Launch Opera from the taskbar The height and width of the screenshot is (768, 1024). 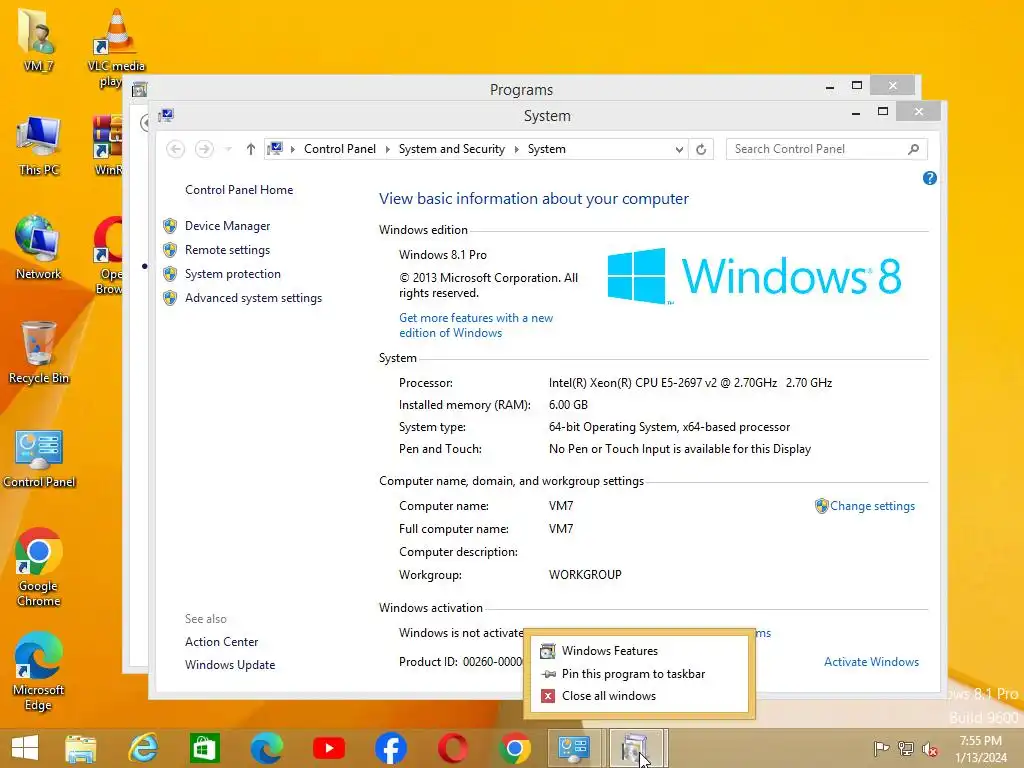coord(453,748)
